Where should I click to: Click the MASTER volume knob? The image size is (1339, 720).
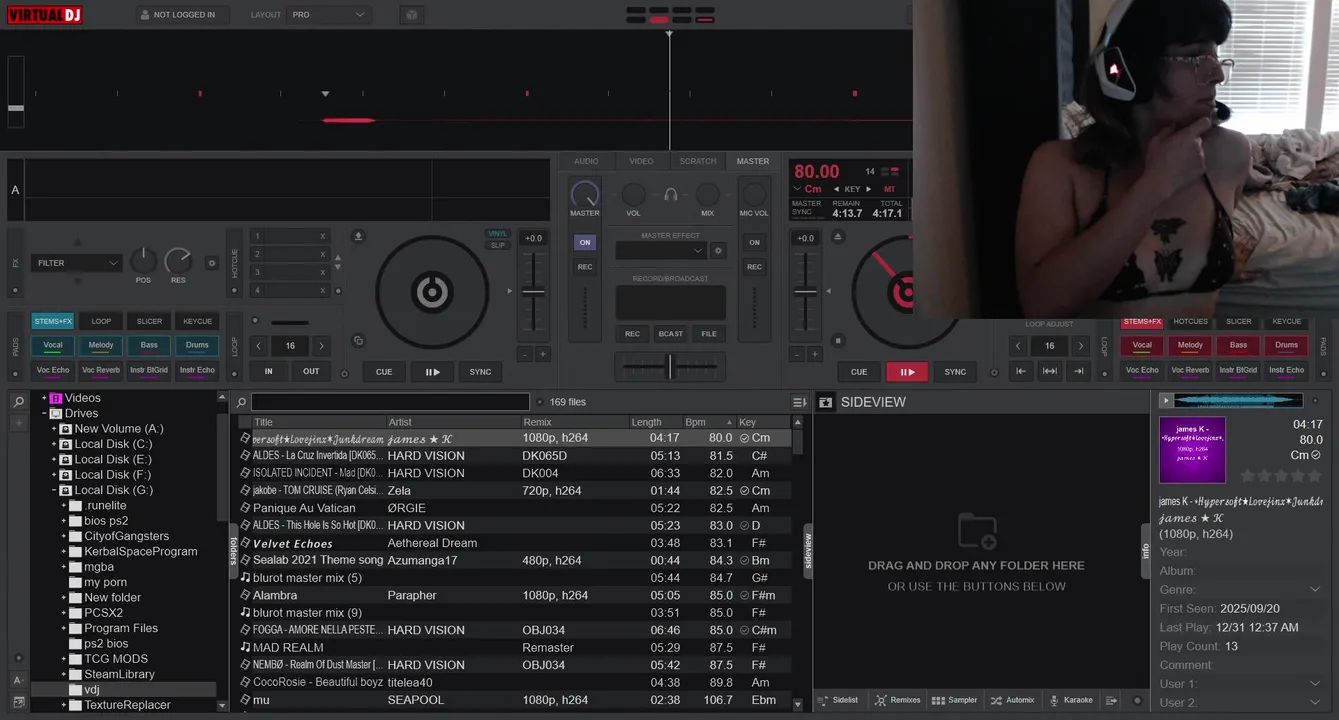tap(584, 194)
